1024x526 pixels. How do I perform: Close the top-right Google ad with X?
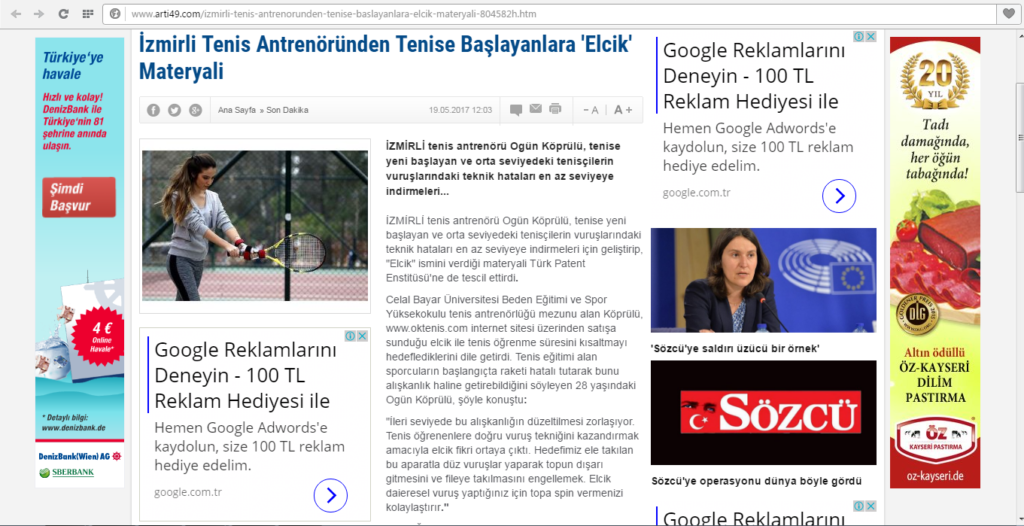[x=871, y=37]
